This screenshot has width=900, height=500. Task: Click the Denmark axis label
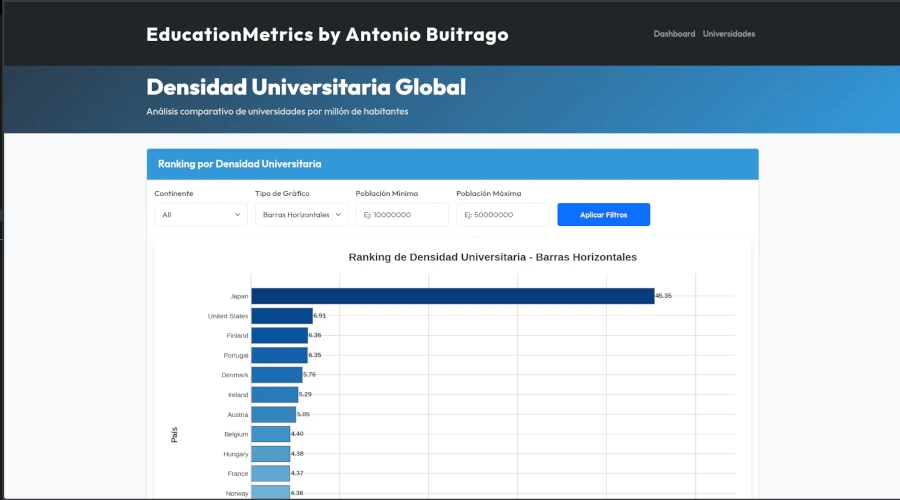point(235,375)
